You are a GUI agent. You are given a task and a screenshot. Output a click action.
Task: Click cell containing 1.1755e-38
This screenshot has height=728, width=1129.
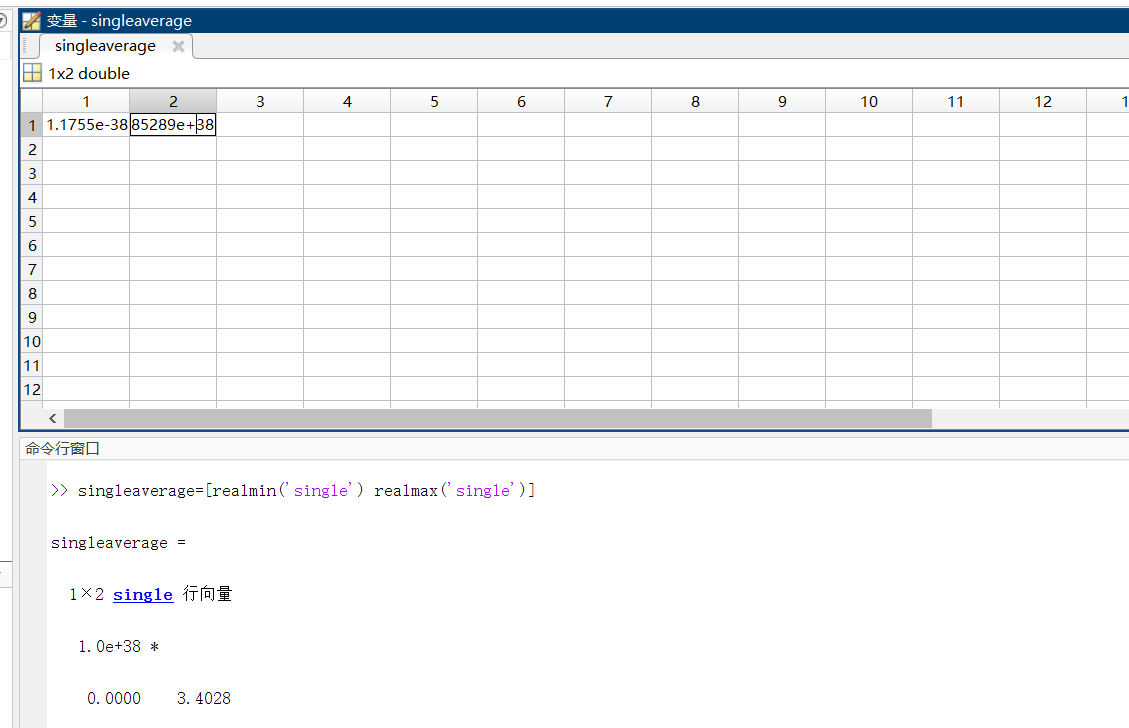86,125
